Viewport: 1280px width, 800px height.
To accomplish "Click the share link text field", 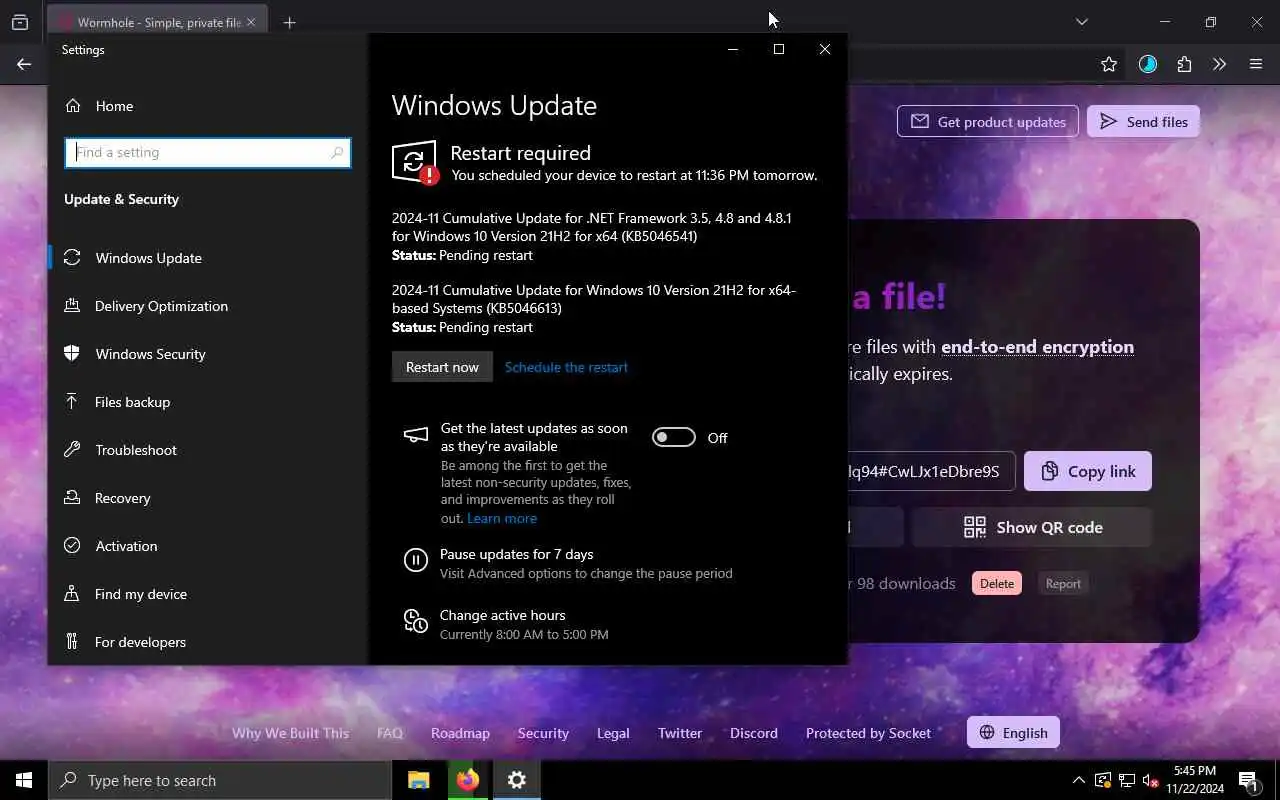I will 931,471.
